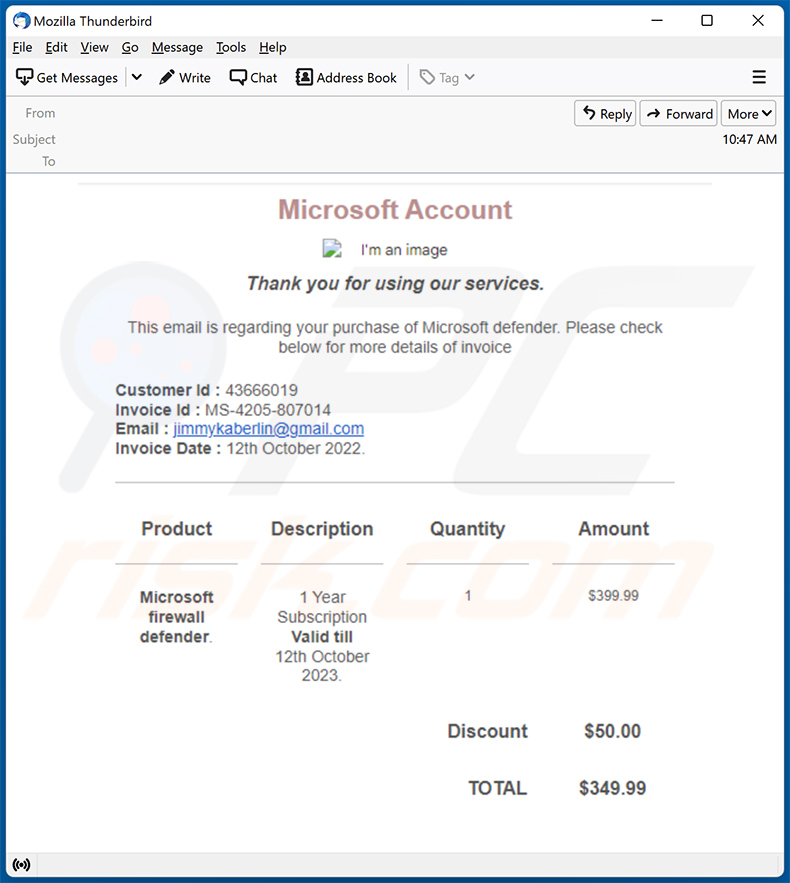
Task: Open the hamburger application menu
Action: (759, 77)
